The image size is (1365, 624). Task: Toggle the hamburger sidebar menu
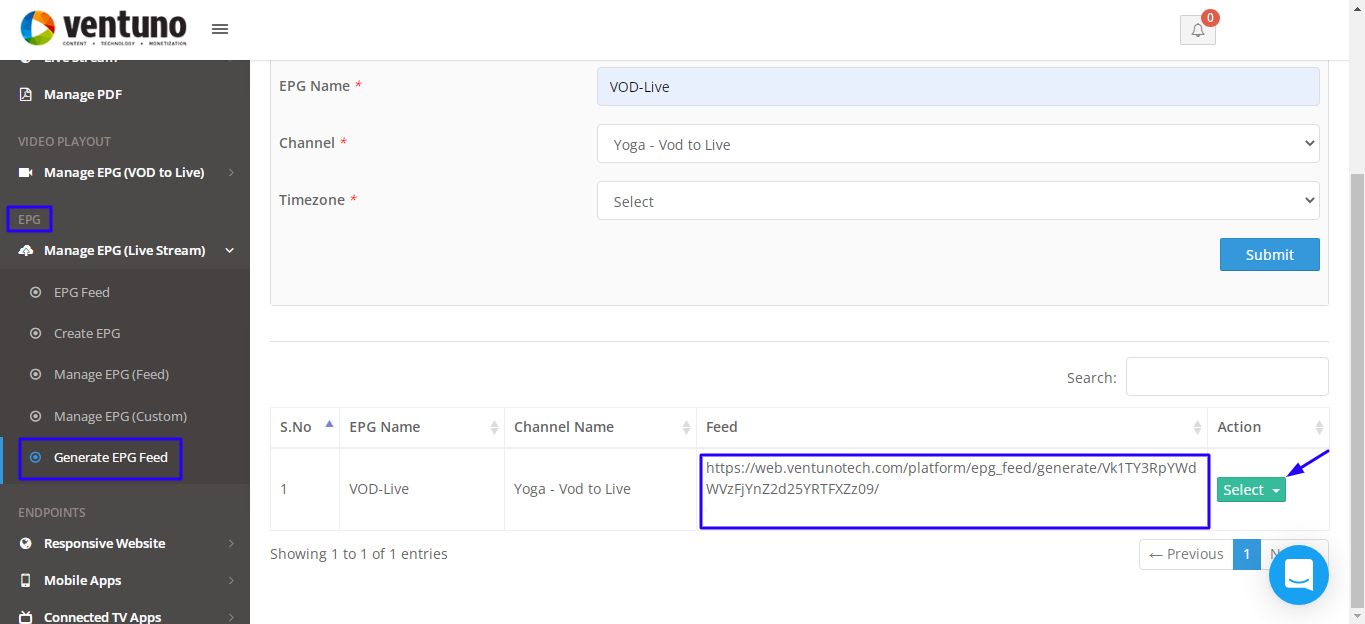click(x=220, y=29)
